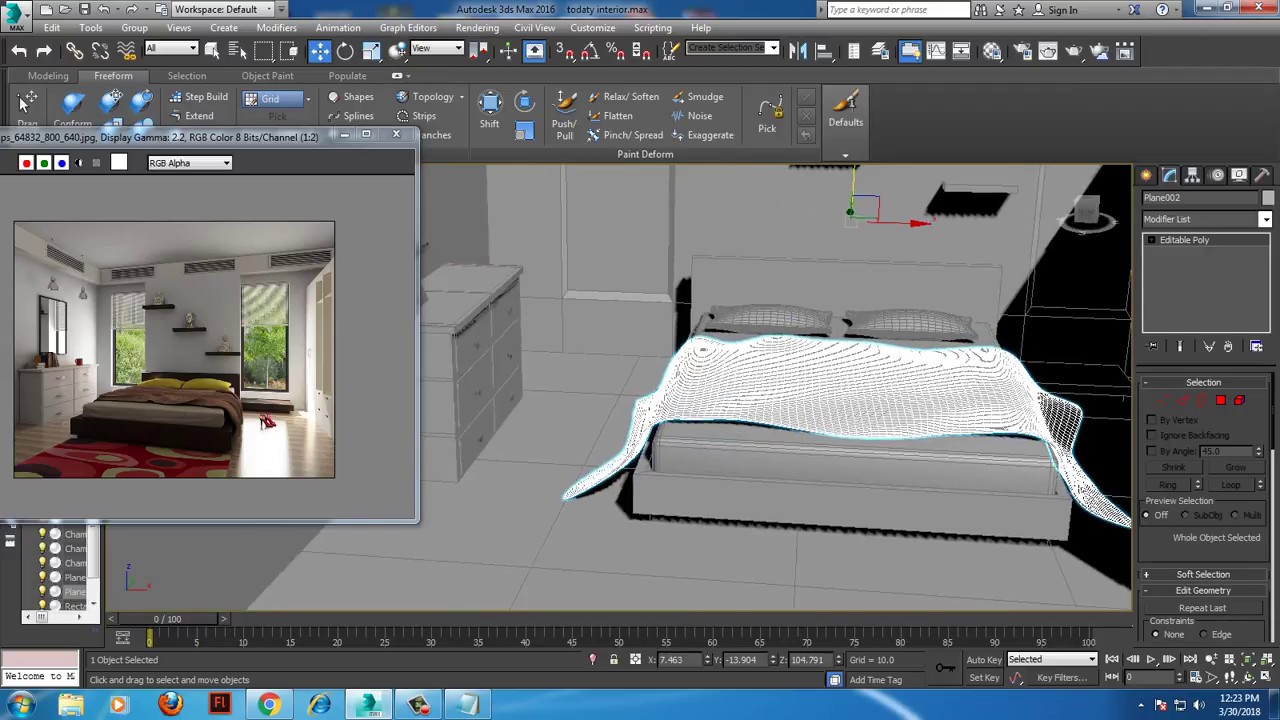Open Firefox from the taskbar
This screenshot has height=720, width=1280.
click(169, 705)
